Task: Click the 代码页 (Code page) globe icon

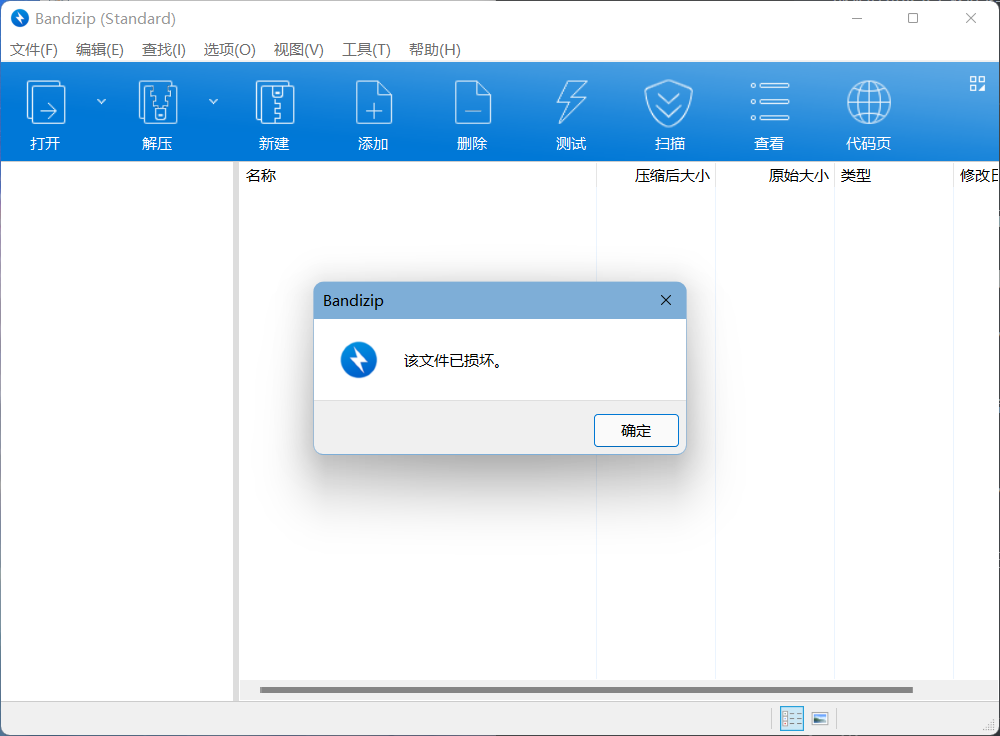Action: coord(869,102)
